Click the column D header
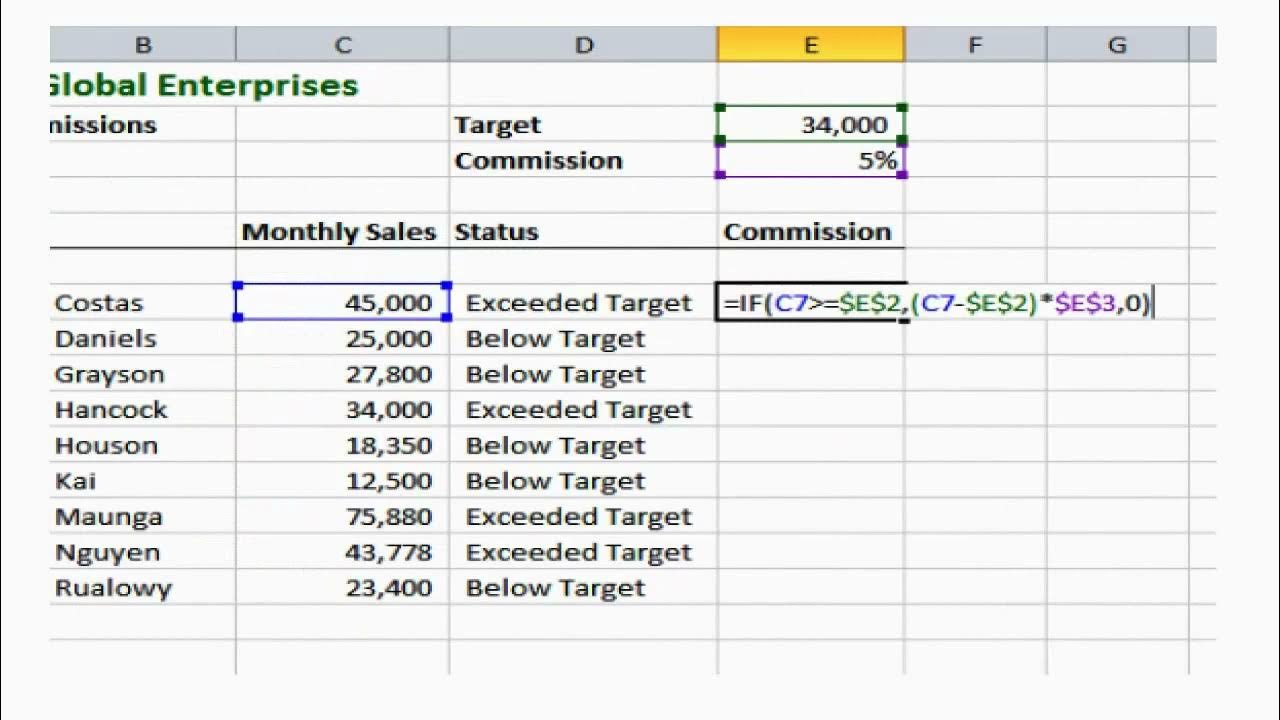This screenshot has width=1280, height=720. point(584,45)
